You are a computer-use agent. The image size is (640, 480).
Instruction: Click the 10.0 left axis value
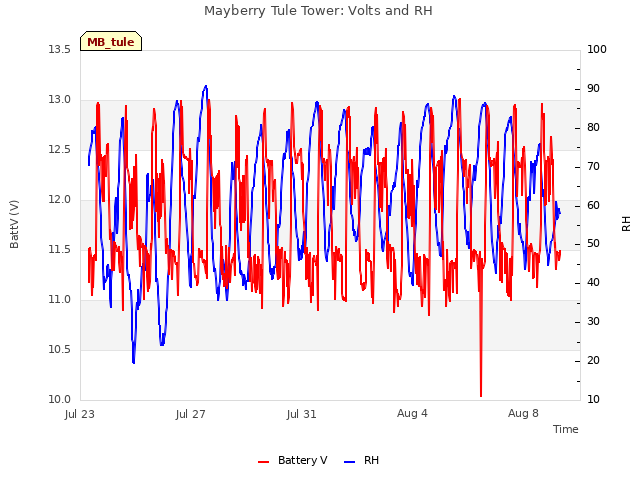point(59,399)
